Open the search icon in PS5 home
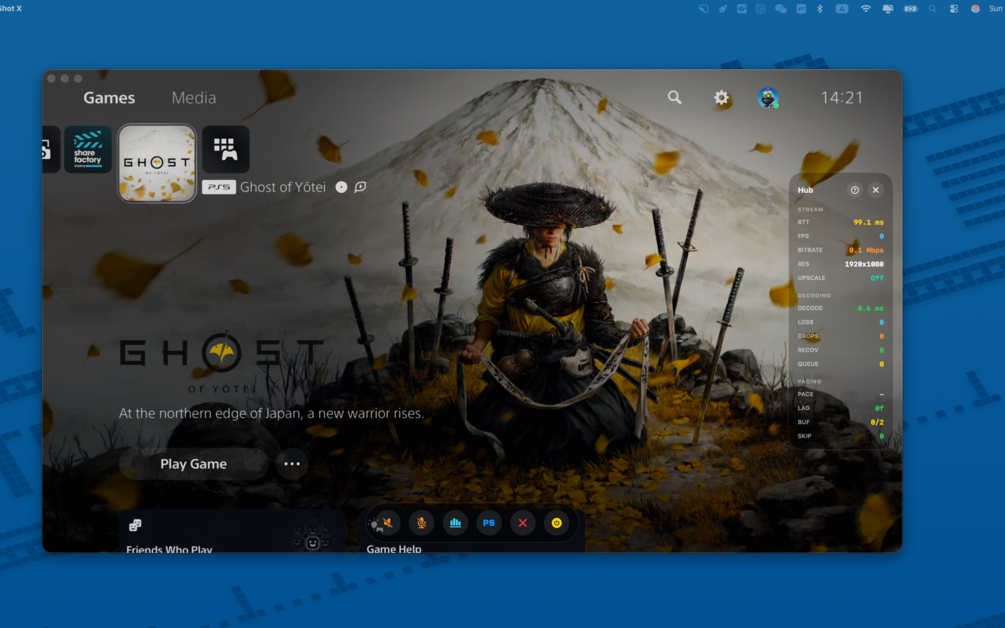 click(674, 97)
